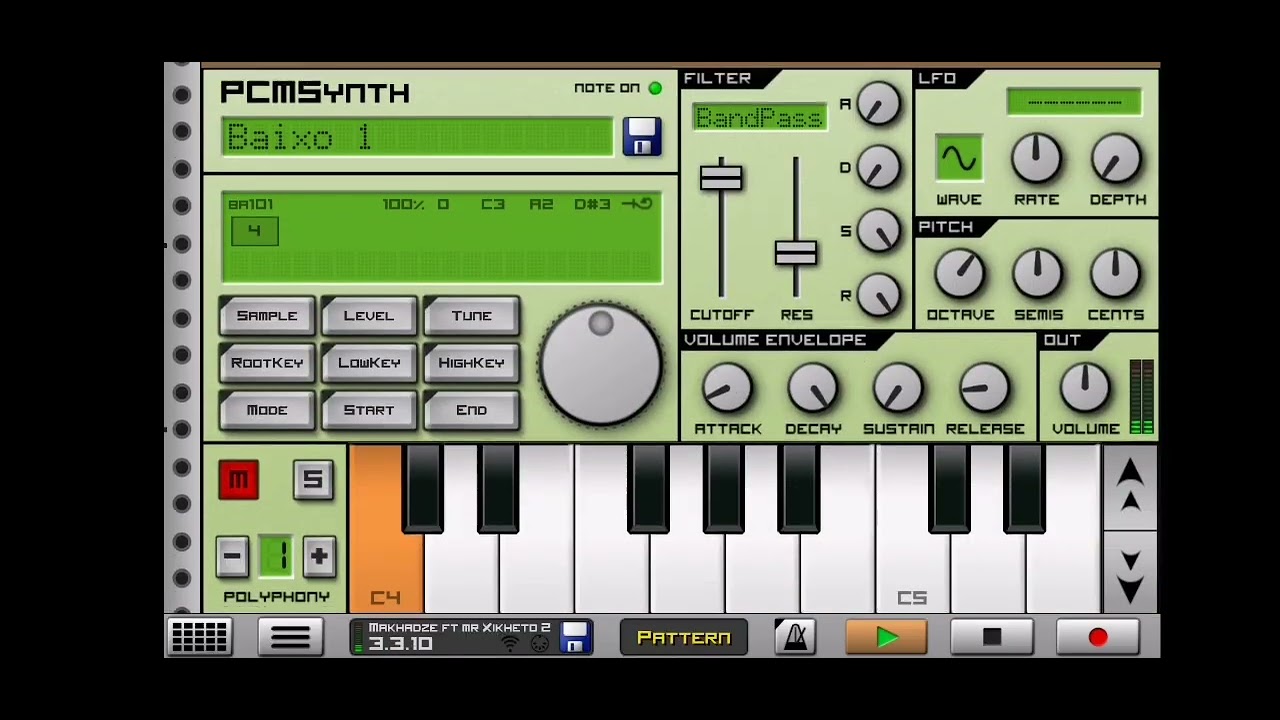Click the Pitch Semis knob
This screenshot has width=1280, height=720.
pyautogui.click(x=1038, y=273)
